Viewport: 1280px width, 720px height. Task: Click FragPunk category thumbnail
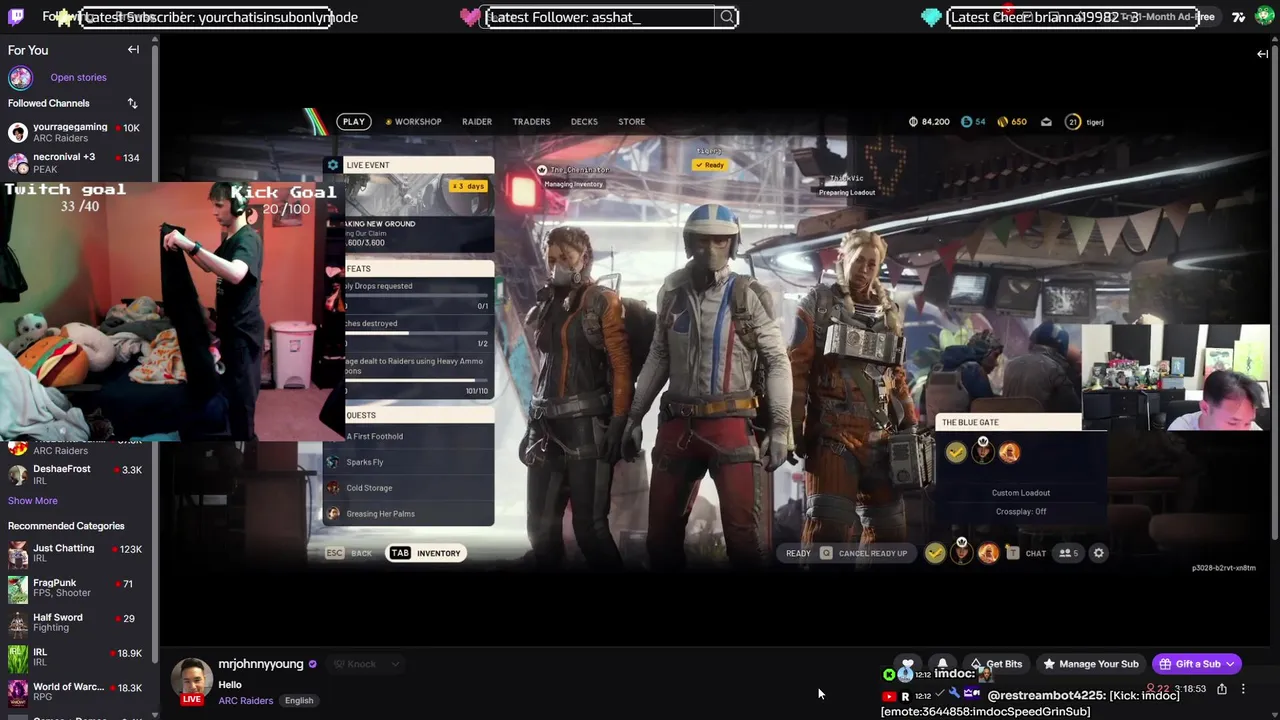click(18, 589)
